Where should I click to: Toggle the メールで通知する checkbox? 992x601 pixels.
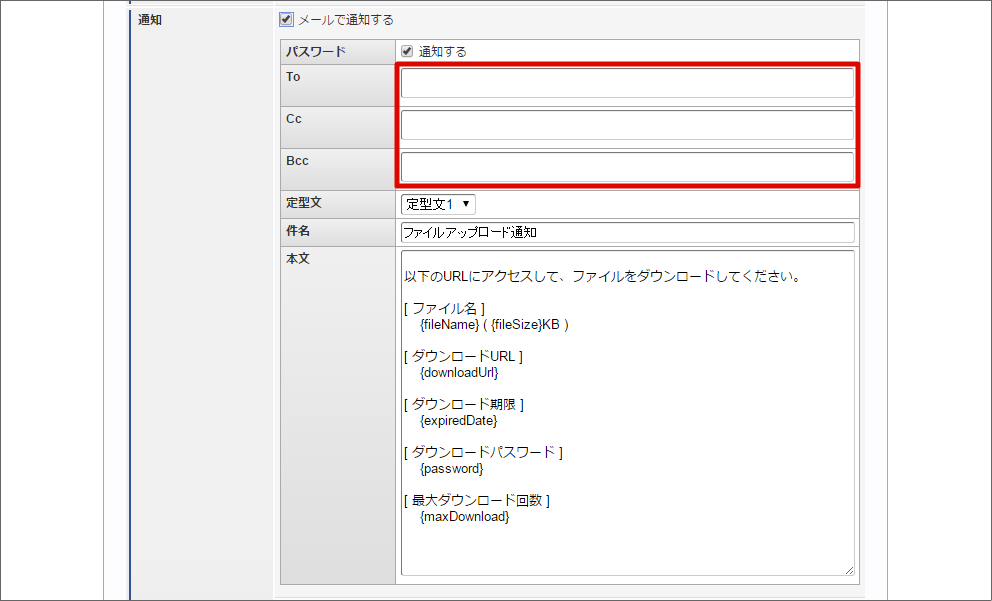(x=286, y=20)
